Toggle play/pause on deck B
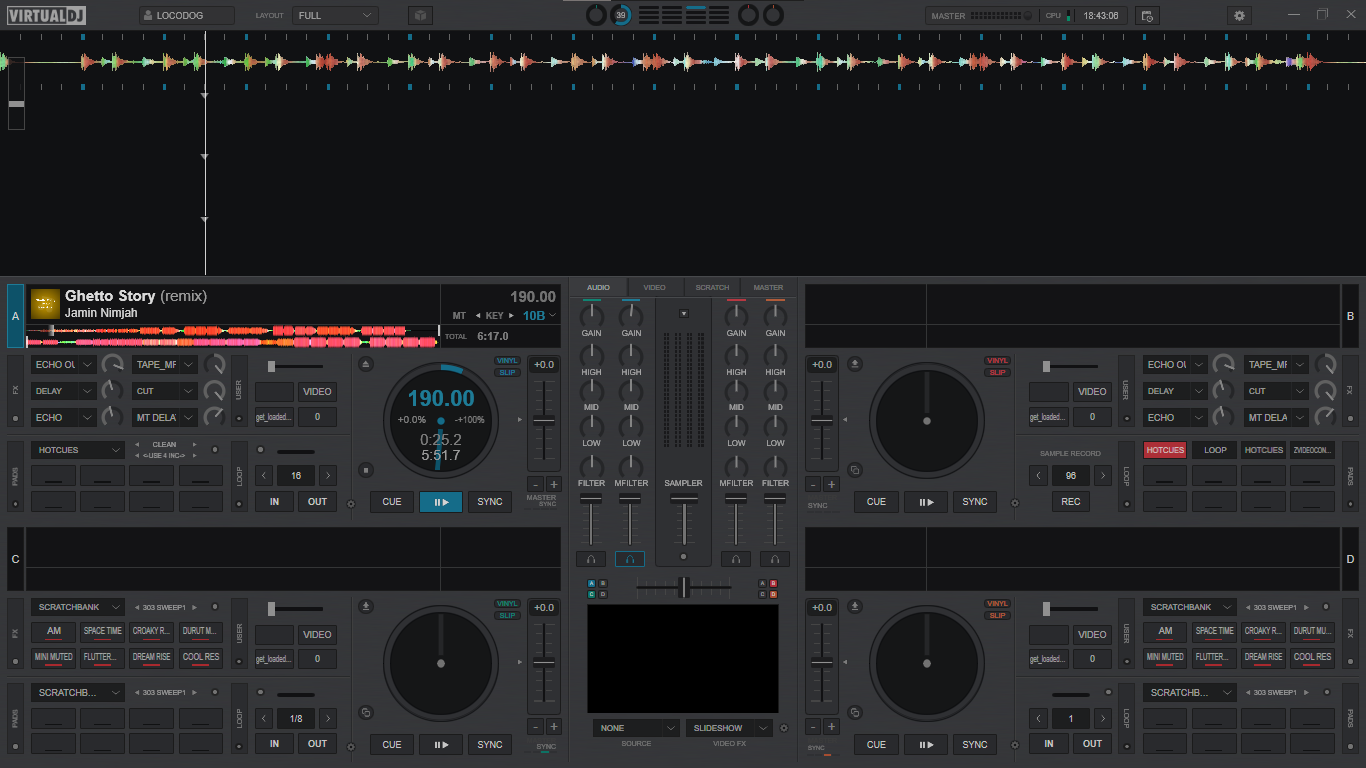Screen dimensions: 1366x768 point(926,502)
